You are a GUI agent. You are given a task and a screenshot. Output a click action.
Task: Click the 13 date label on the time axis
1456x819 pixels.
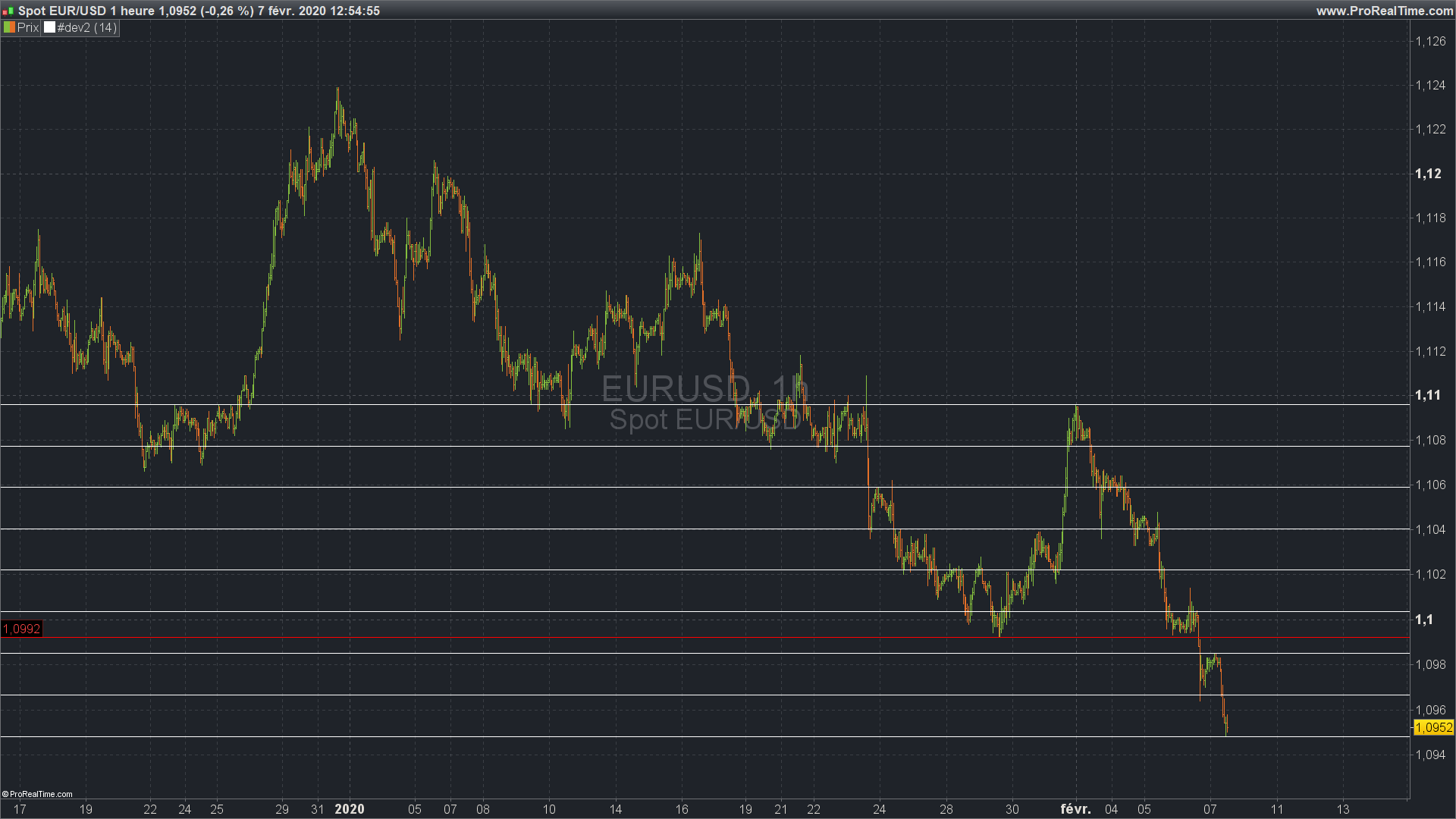coord(1343,809)
